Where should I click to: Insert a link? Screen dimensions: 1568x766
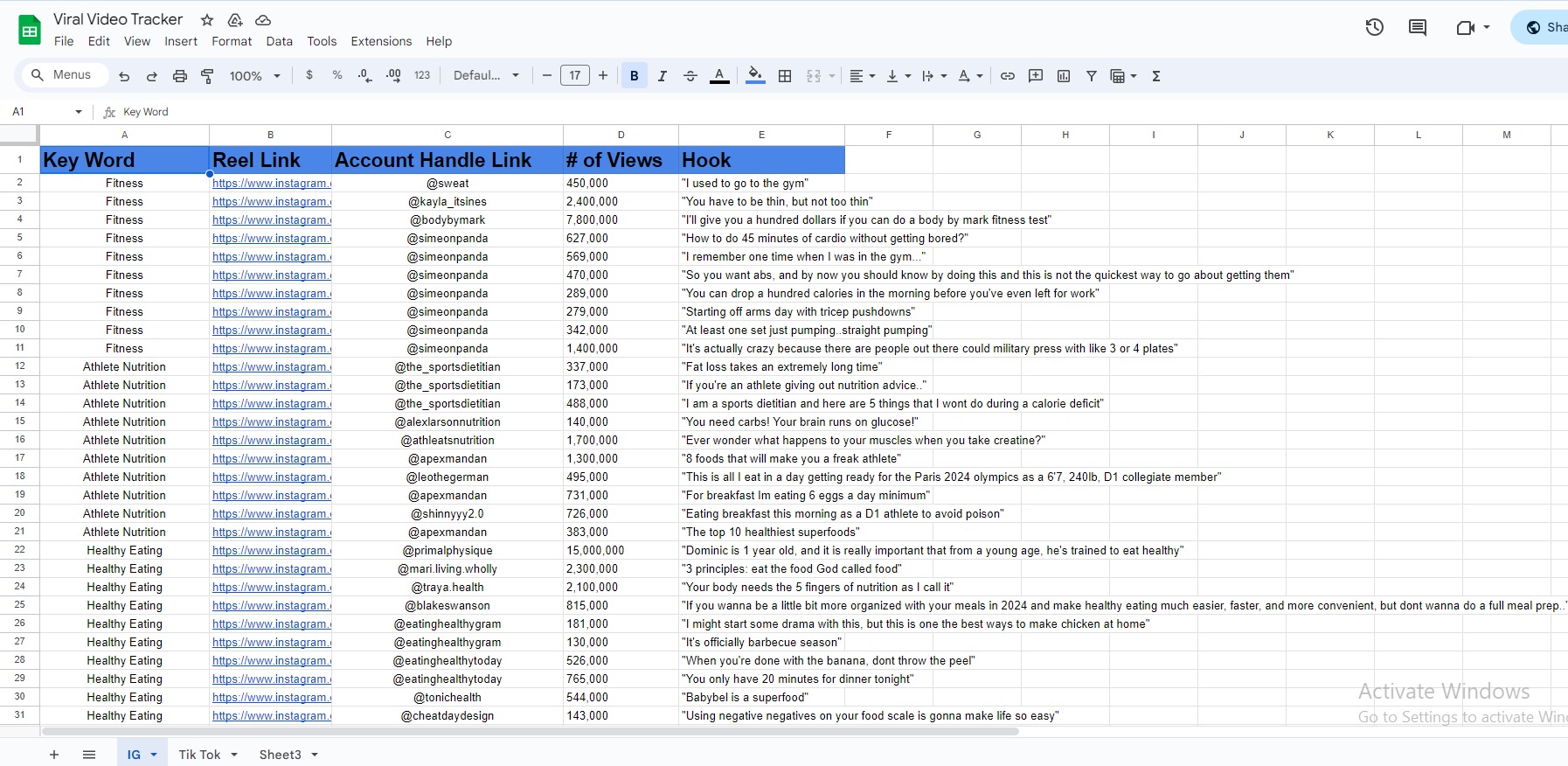tap(1008, 76)
